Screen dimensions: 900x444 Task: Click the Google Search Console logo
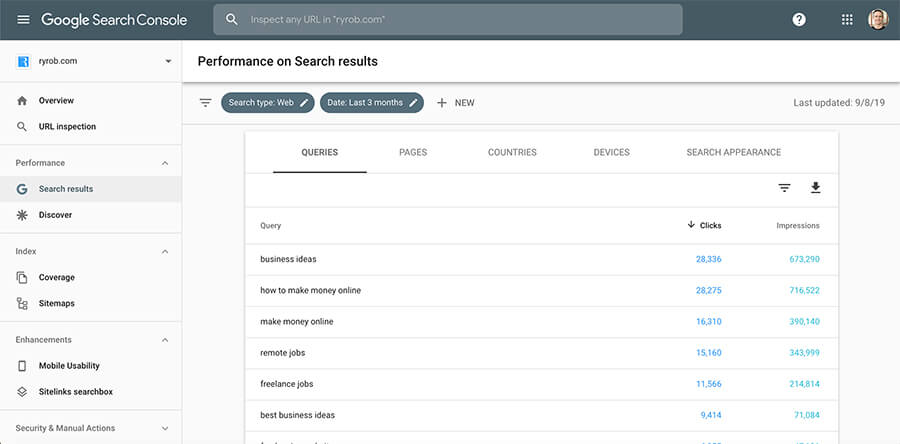click(x=114, y=20)
